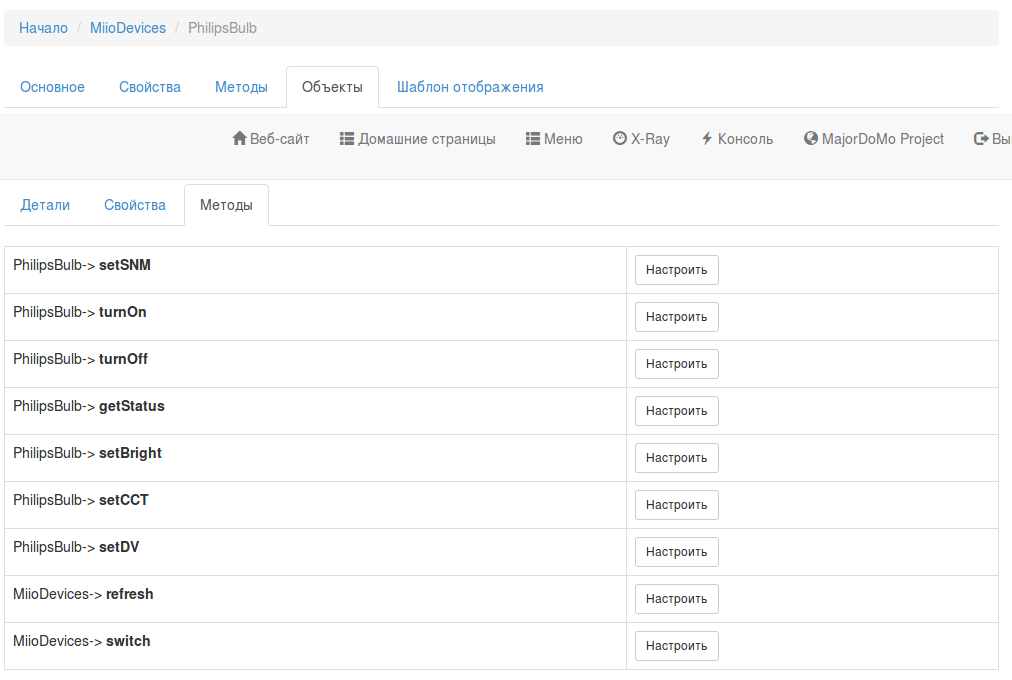Click the text PhilipsBulb-> setSNM
The height and width of the screenshot is (680, 1012).
point(82,265)
